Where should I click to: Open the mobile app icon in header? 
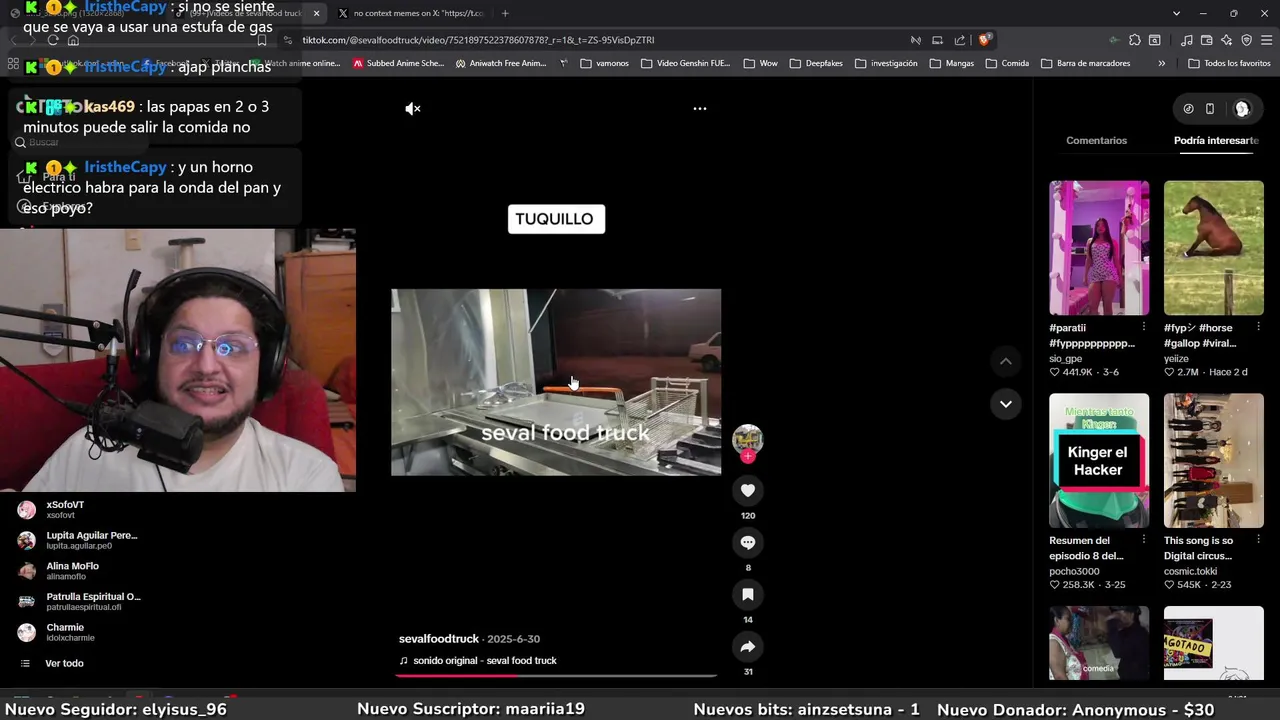point(1210,109)
